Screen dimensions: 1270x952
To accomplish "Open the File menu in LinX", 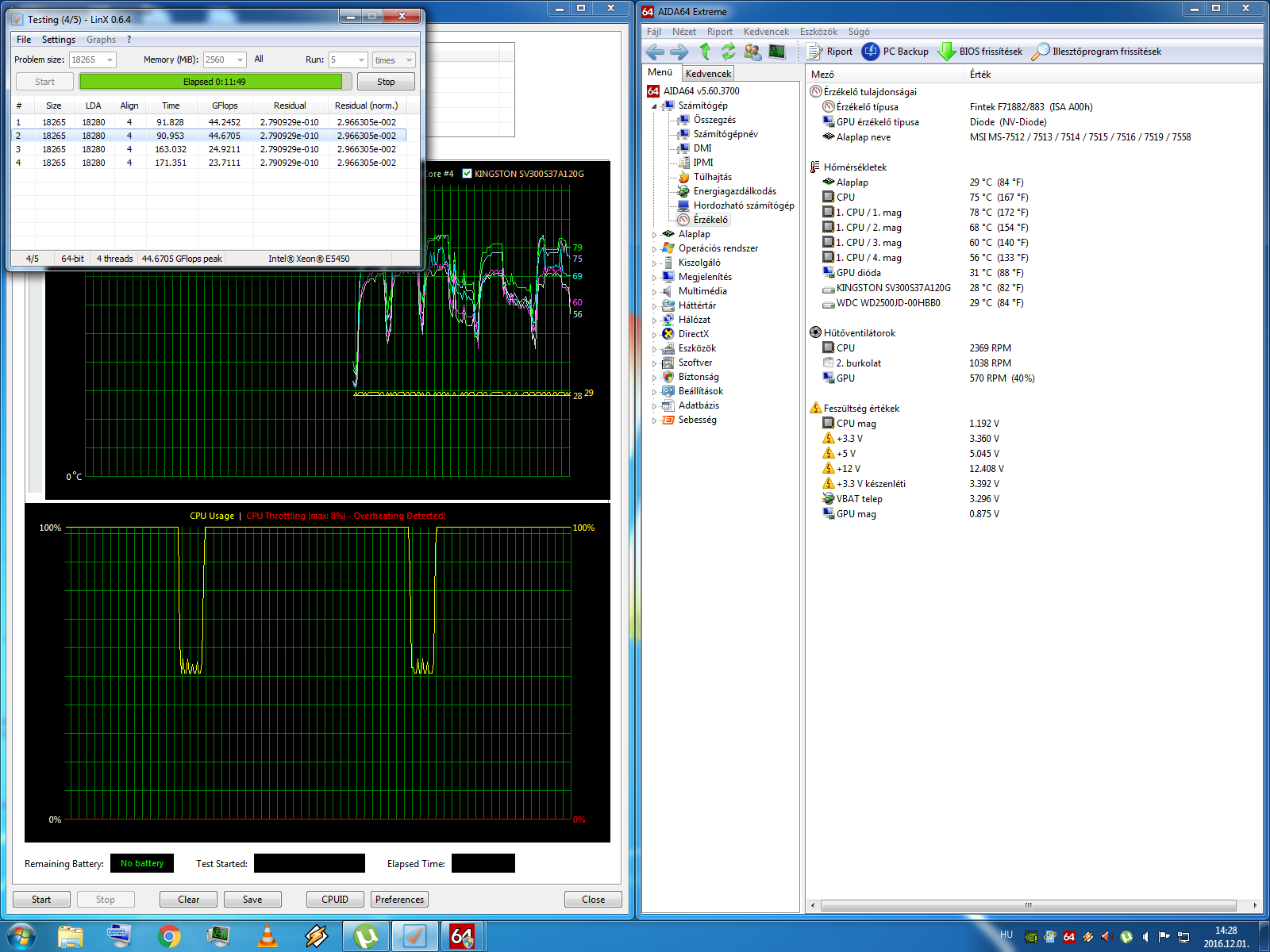I will coord(24,40).
